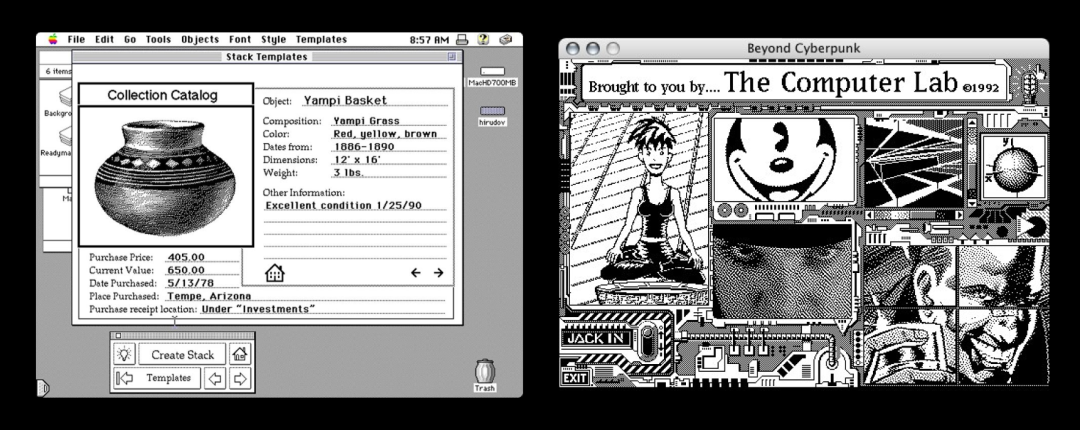The image size is (1080, 430).
Task: Click the palette's left arrow button
Action: coord(216,378)
